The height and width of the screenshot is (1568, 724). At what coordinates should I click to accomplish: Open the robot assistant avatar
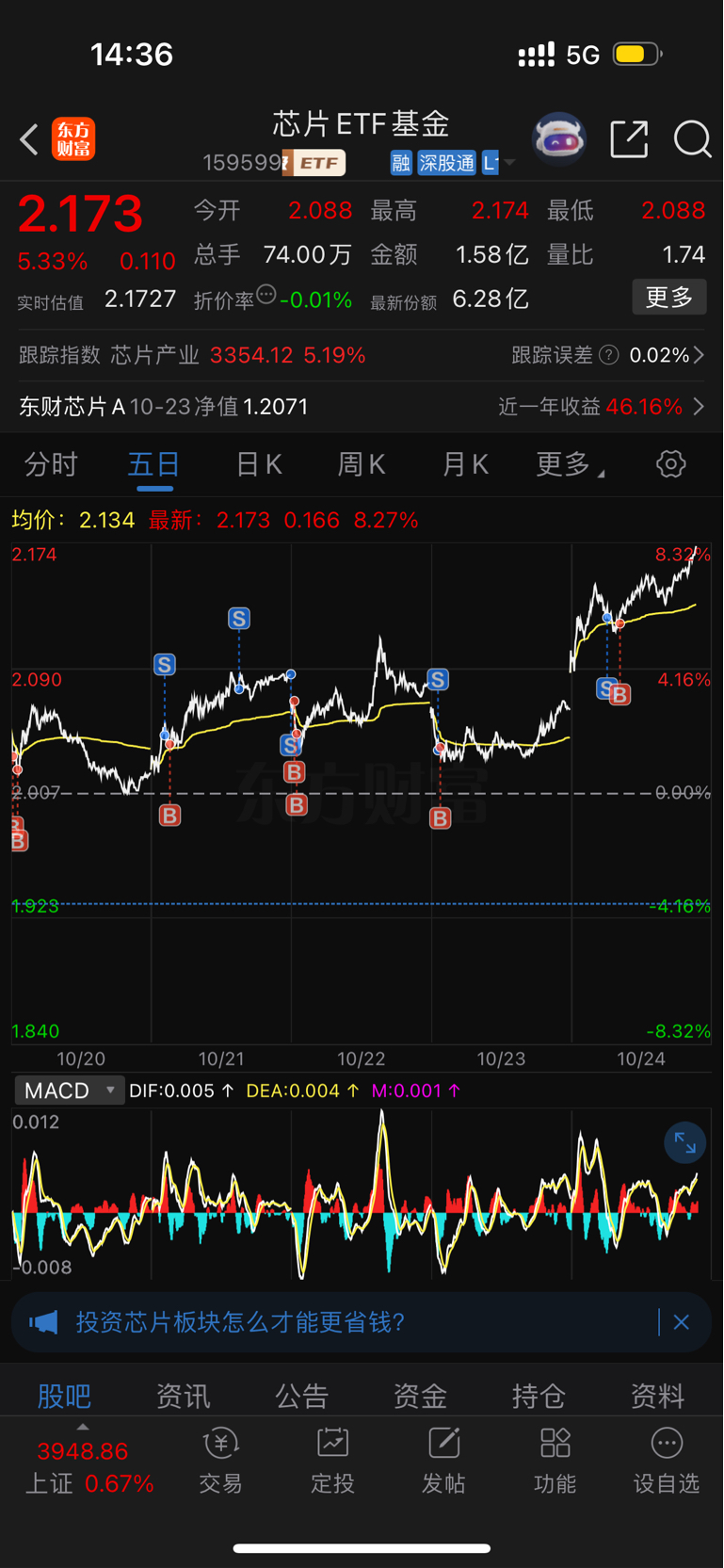pyautogui.click(x=559, y=139)
